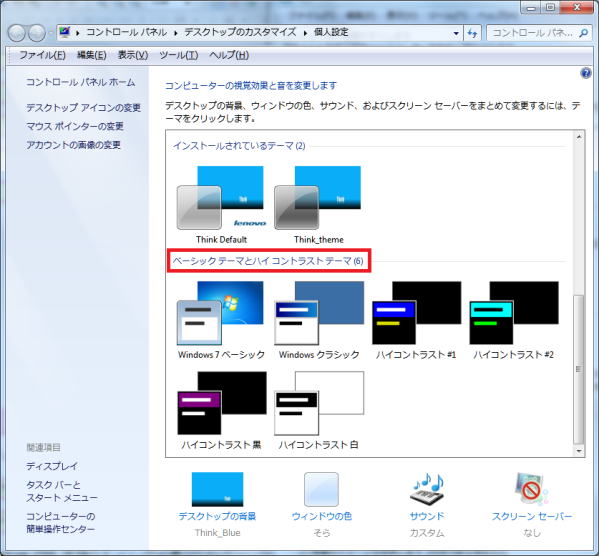Image resolution: width=599 pixels, height=556 pixels.
Task: Click the theme list scrollbar thumb
Action: click(x=579, y=369)
